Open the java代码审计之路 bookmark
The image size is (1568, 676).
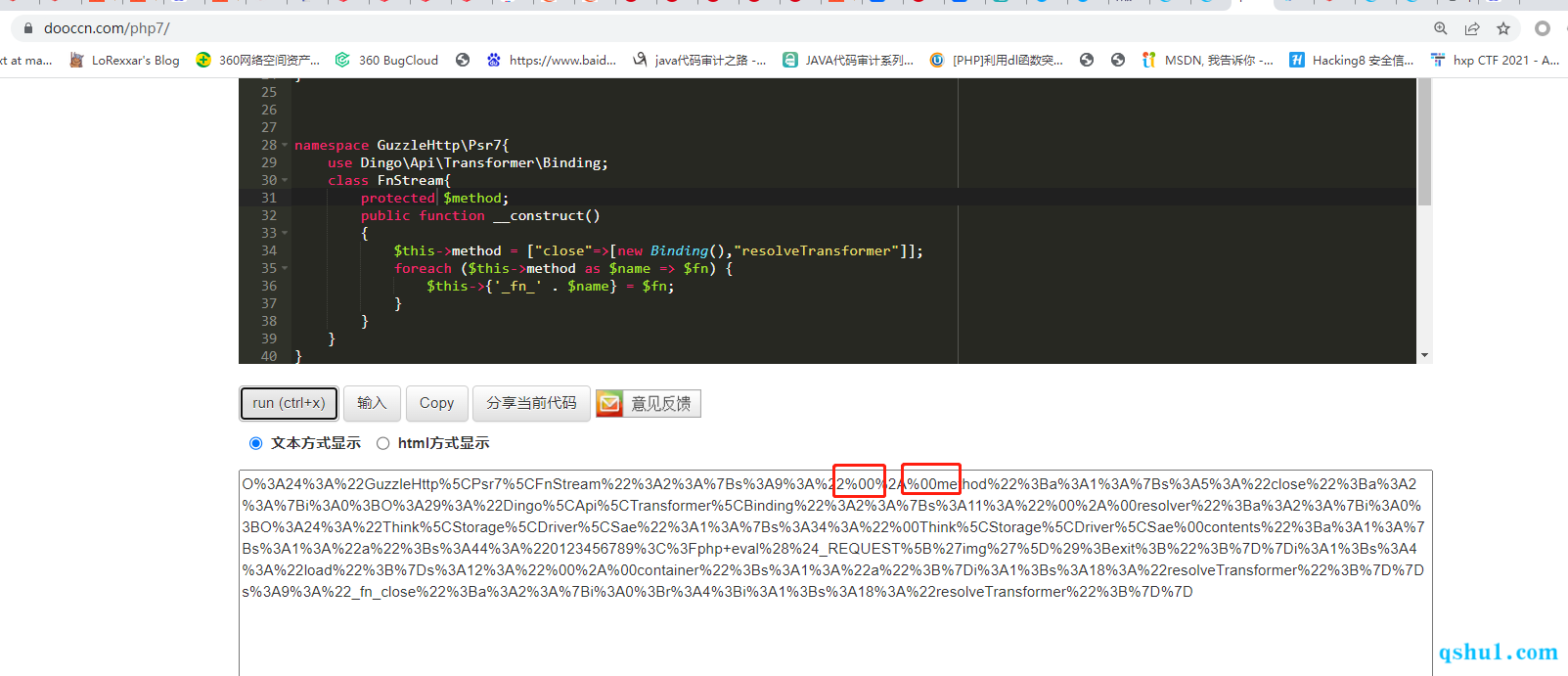click(x=698, y=60)
